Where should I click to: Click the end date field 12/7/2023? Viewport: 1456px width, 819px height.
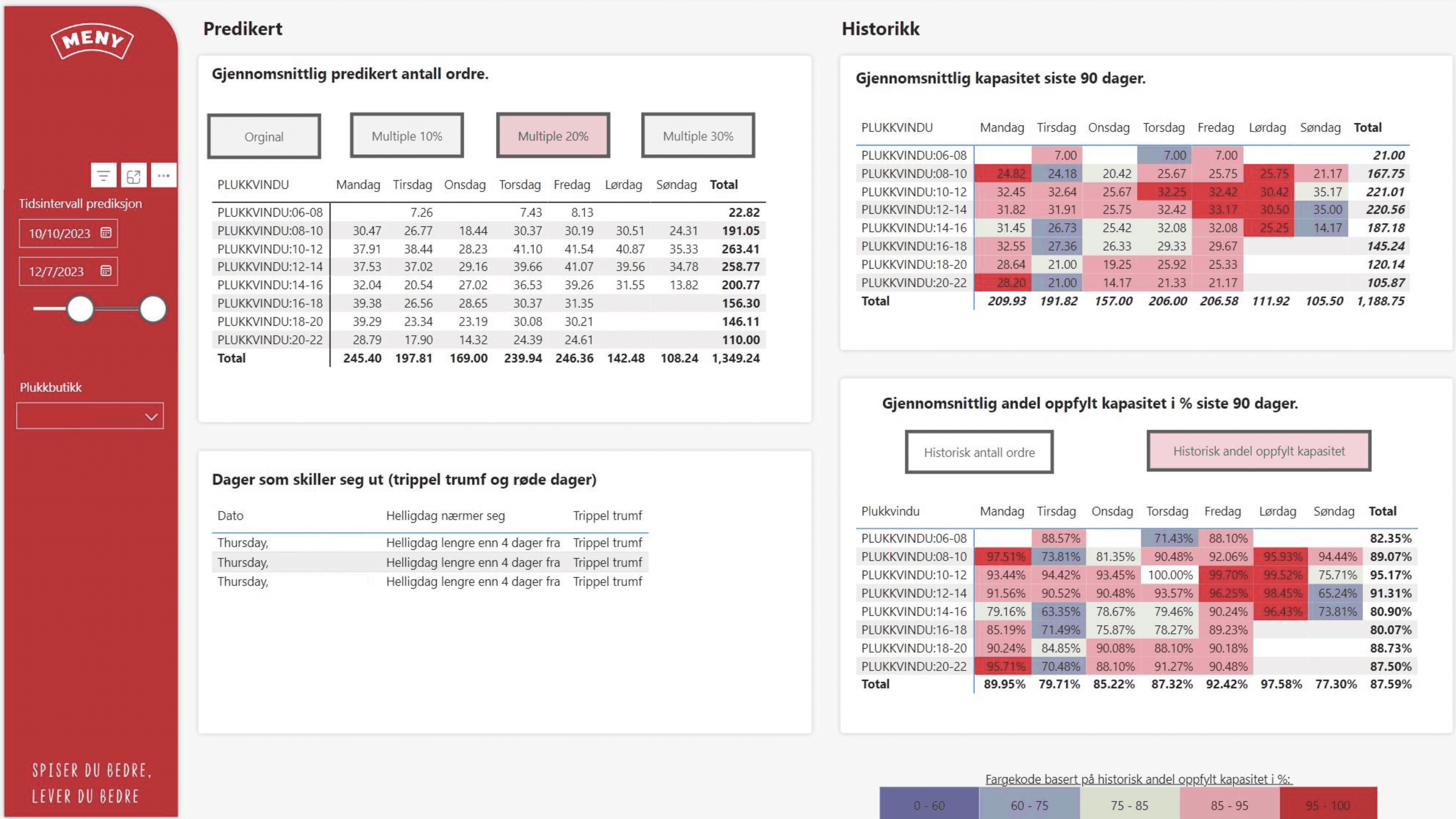click(68, 271)
